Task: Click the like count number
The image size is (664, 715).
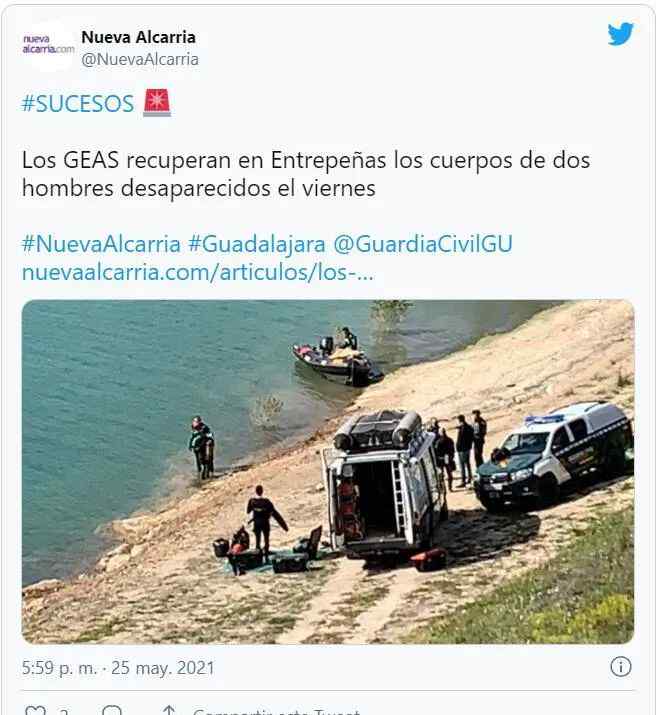Action: tap(64, 711)
